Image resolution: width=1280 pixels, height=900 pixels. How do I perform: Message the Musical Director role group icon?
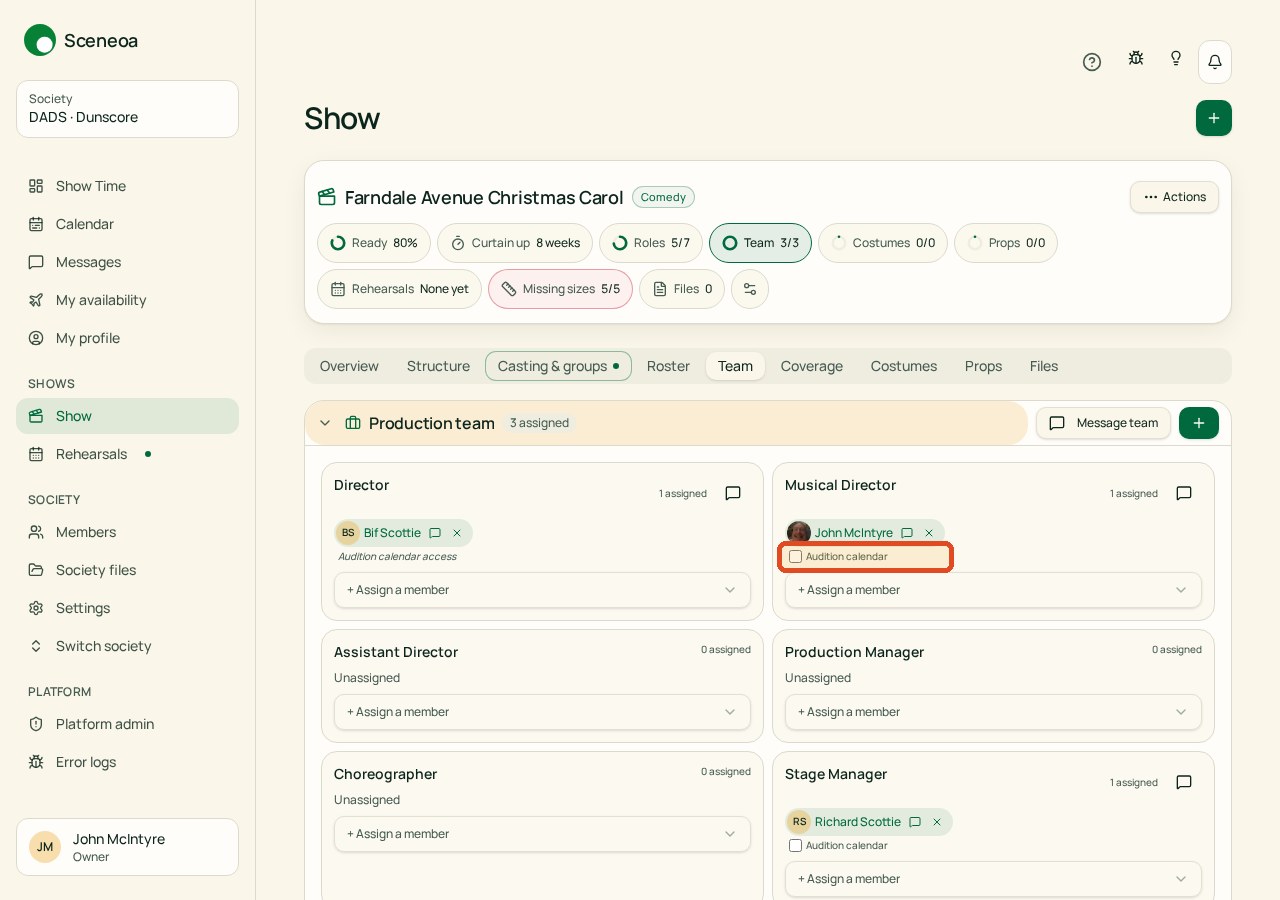1184,493
